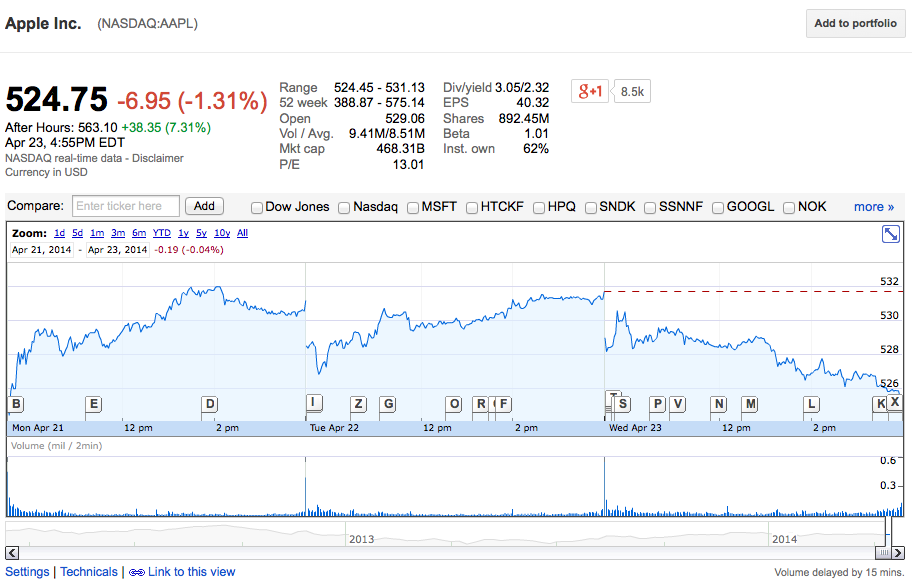
Task: Switch chart zoom to YTD
Action: coord(162,233)
